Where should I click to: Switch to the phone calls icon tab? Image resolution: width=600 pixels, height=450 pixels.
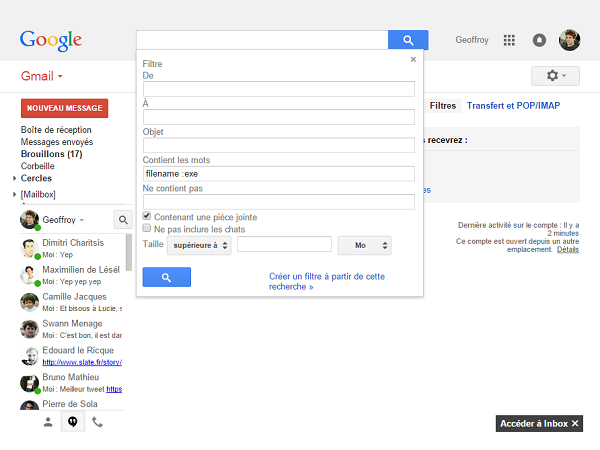click(97, 422)
